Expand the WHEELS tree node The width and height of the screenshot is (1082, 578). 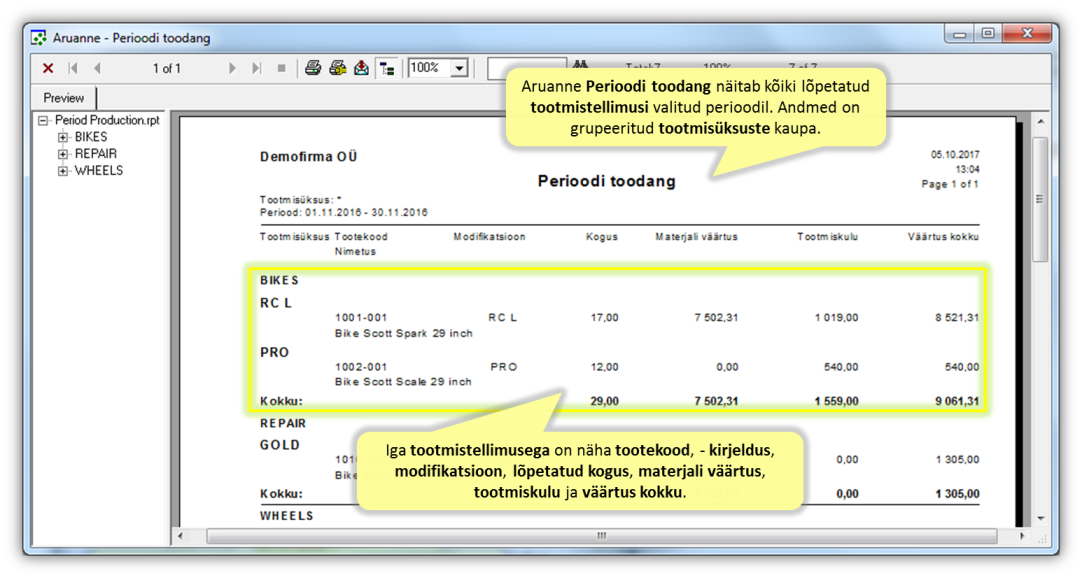pyautogui.click(x=63, y=171)
